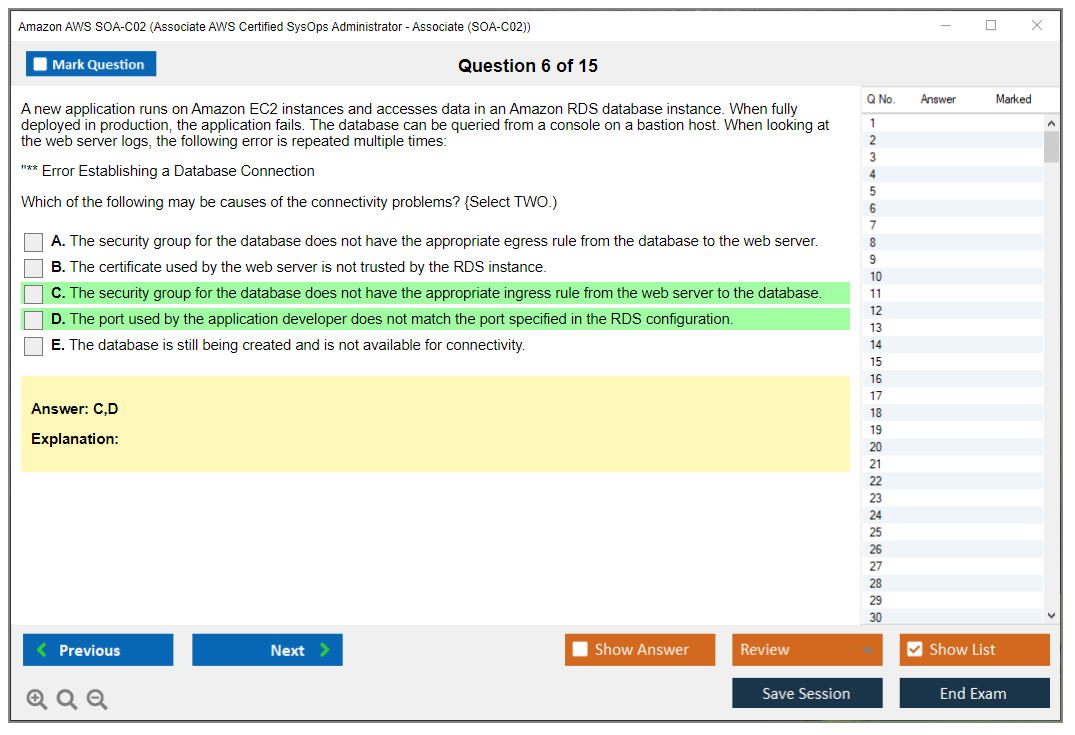Click the reset zoom magnifier icon
This screenshot has height=735, width=1075.
[x=67, y=700]
